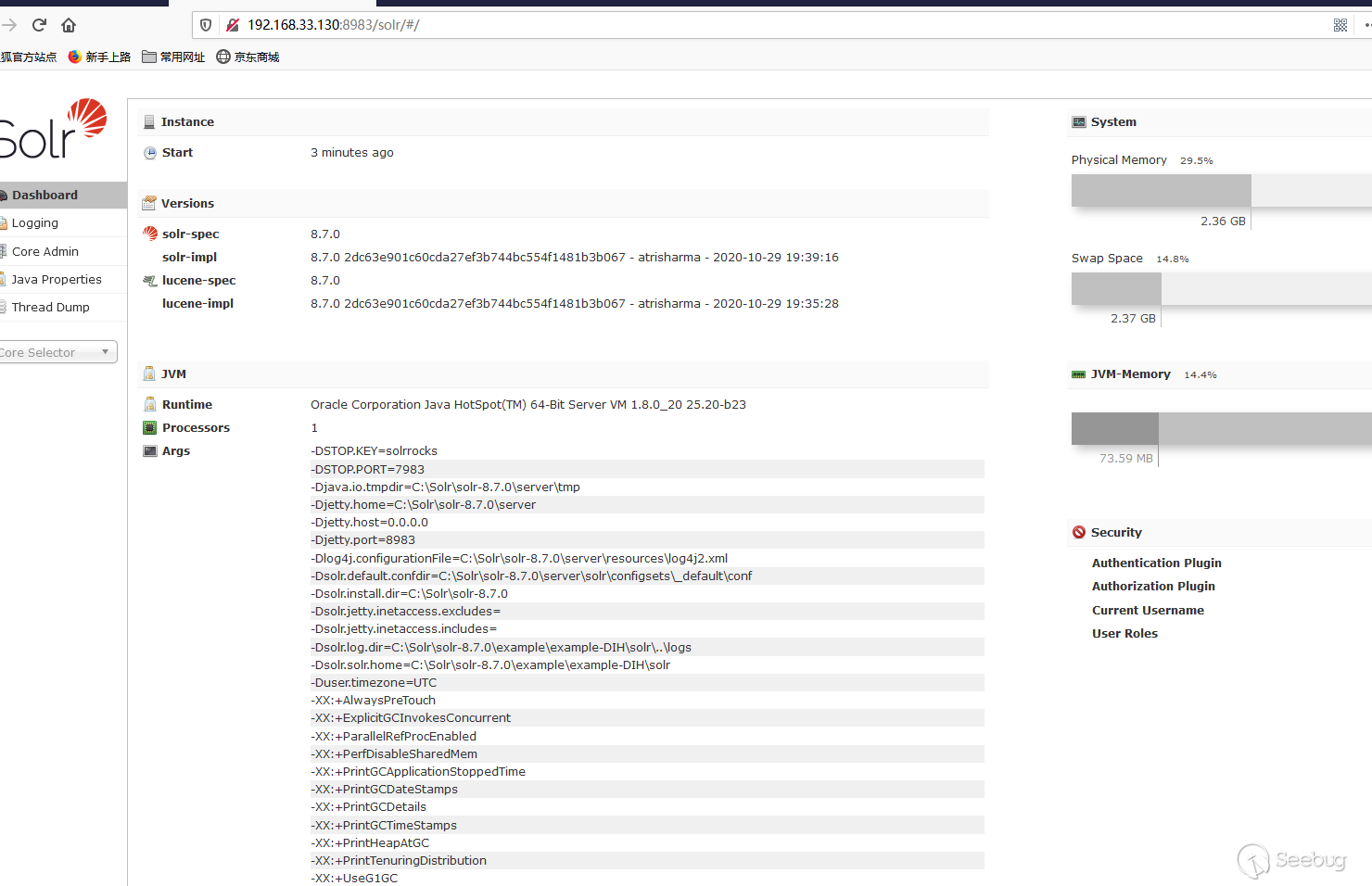This screenshot has width=1372, height=886.
Task: Go to Core Admin page
Action: click(x=63, y=251)
